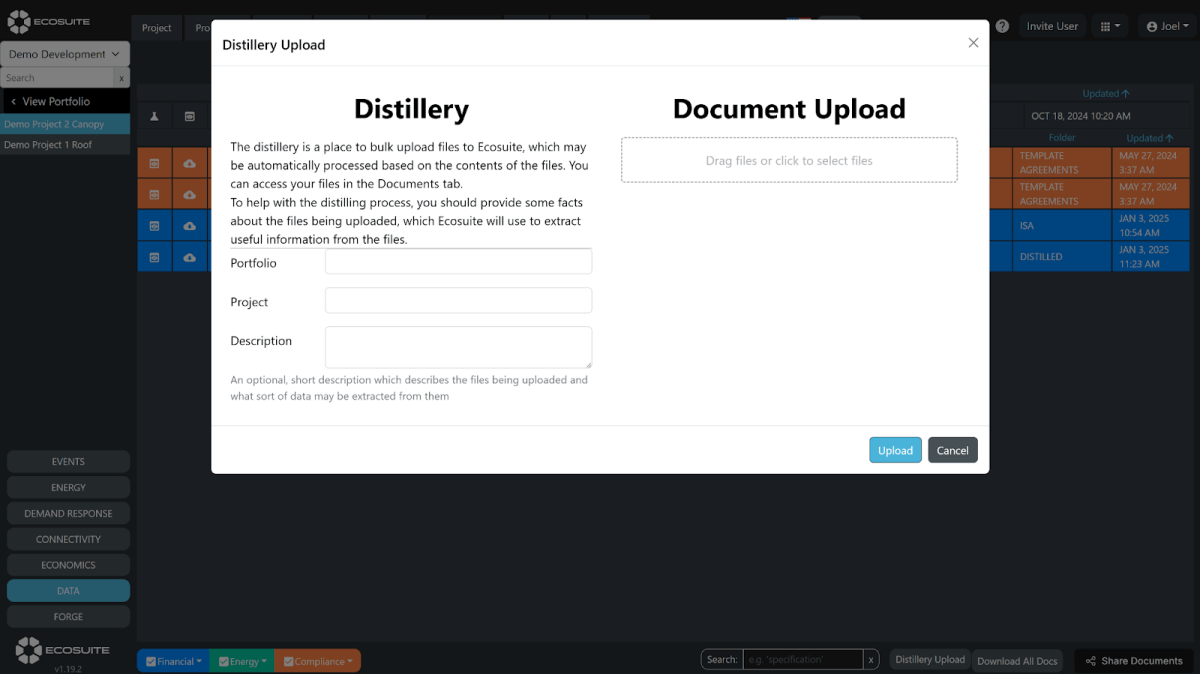Image resolution: width=1200 pixels, height=674 pixels.
Task: Click the drag files drop zone
Action: [789, 160]
